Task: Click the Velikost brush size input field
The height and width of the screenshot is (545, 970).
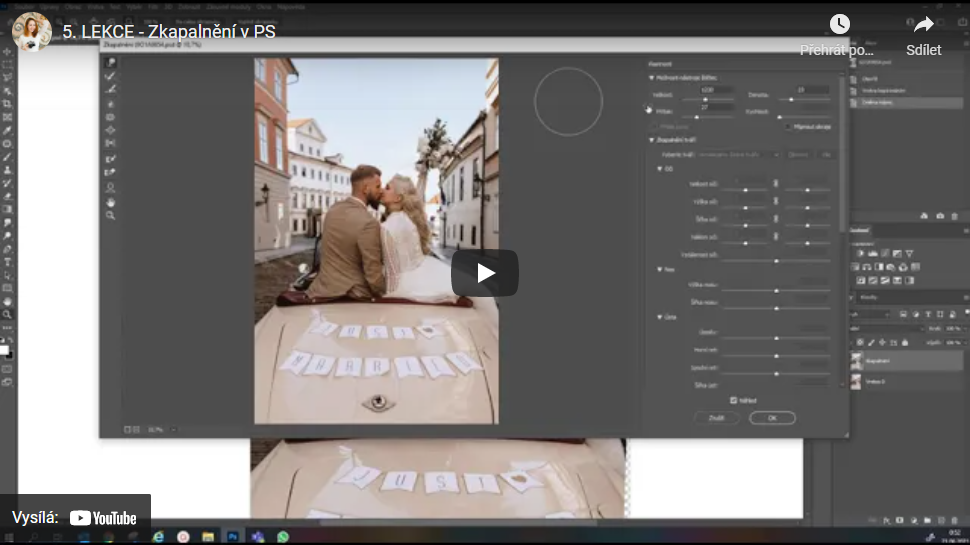Action: 716,90
